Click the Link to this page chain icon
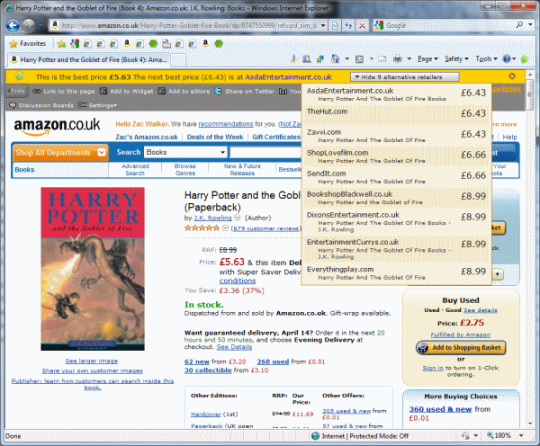540x446 pixels. click(37, 91)
